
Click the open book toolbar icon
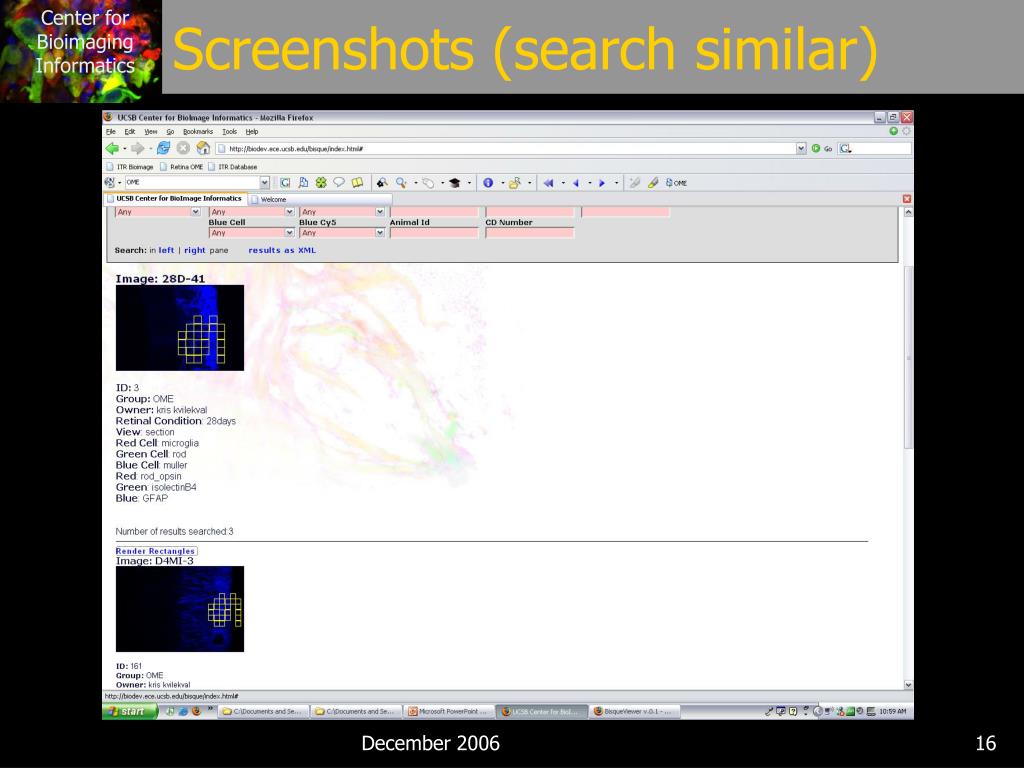pyautogui.click(x=357, y=183)
